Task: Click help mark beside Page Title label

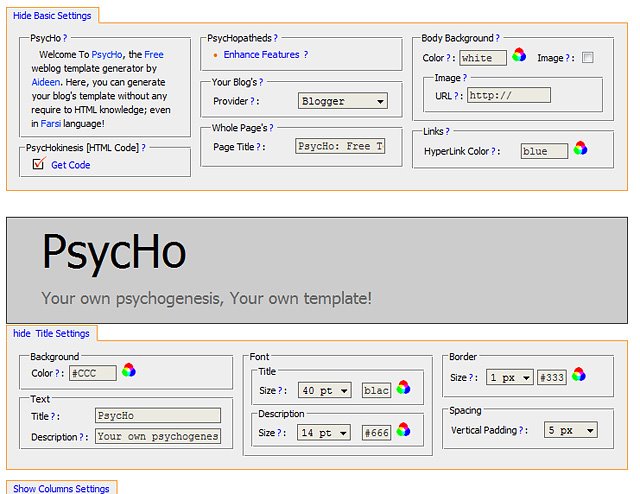Action: (258, 147)
